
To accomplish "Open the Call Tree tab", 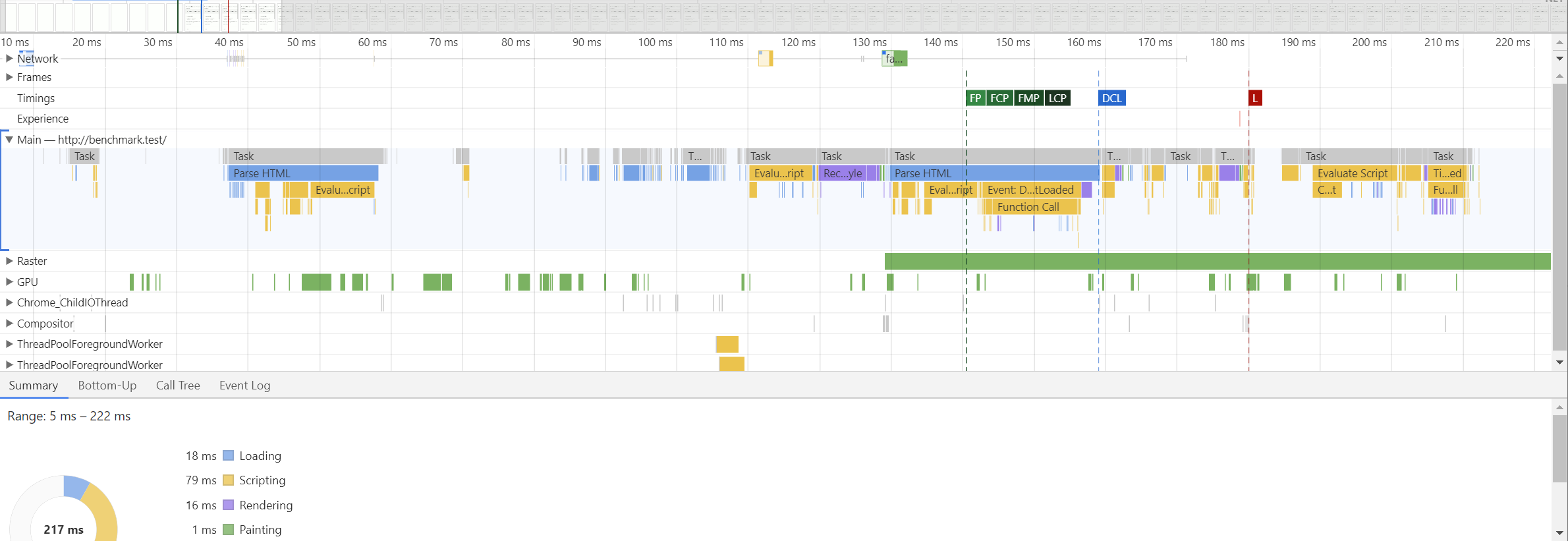I will click(x=178, y=385).
